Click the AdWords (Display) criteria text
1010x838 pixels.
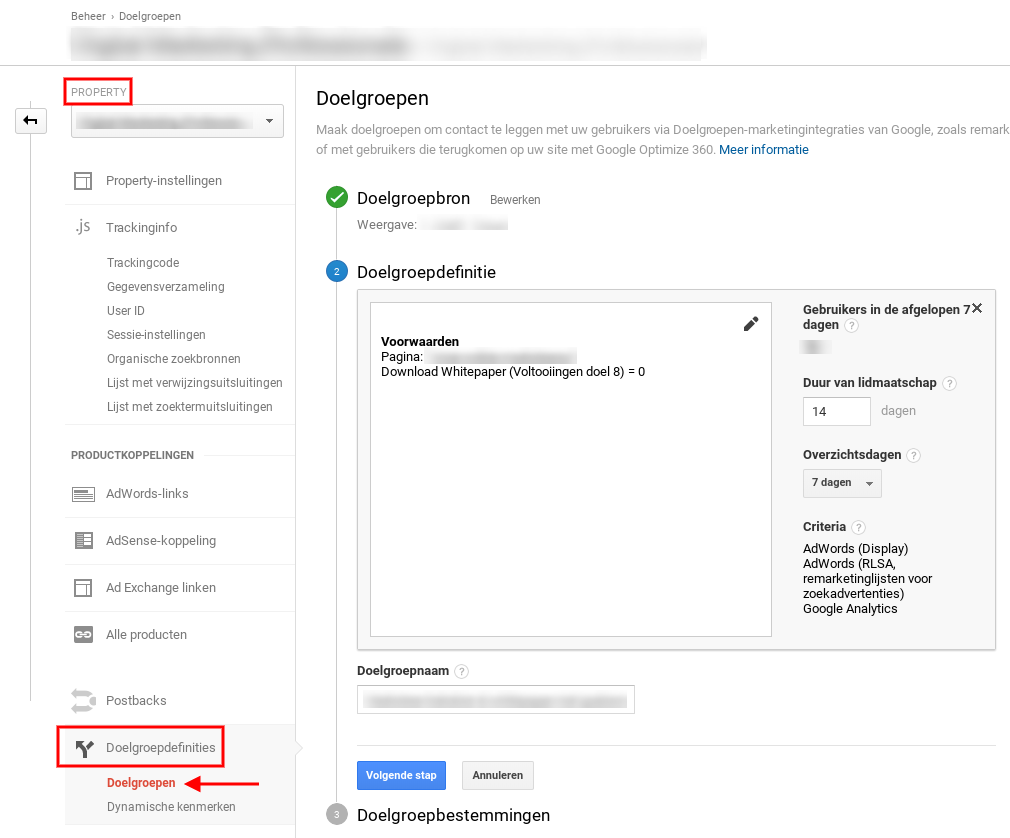(855, 549)
